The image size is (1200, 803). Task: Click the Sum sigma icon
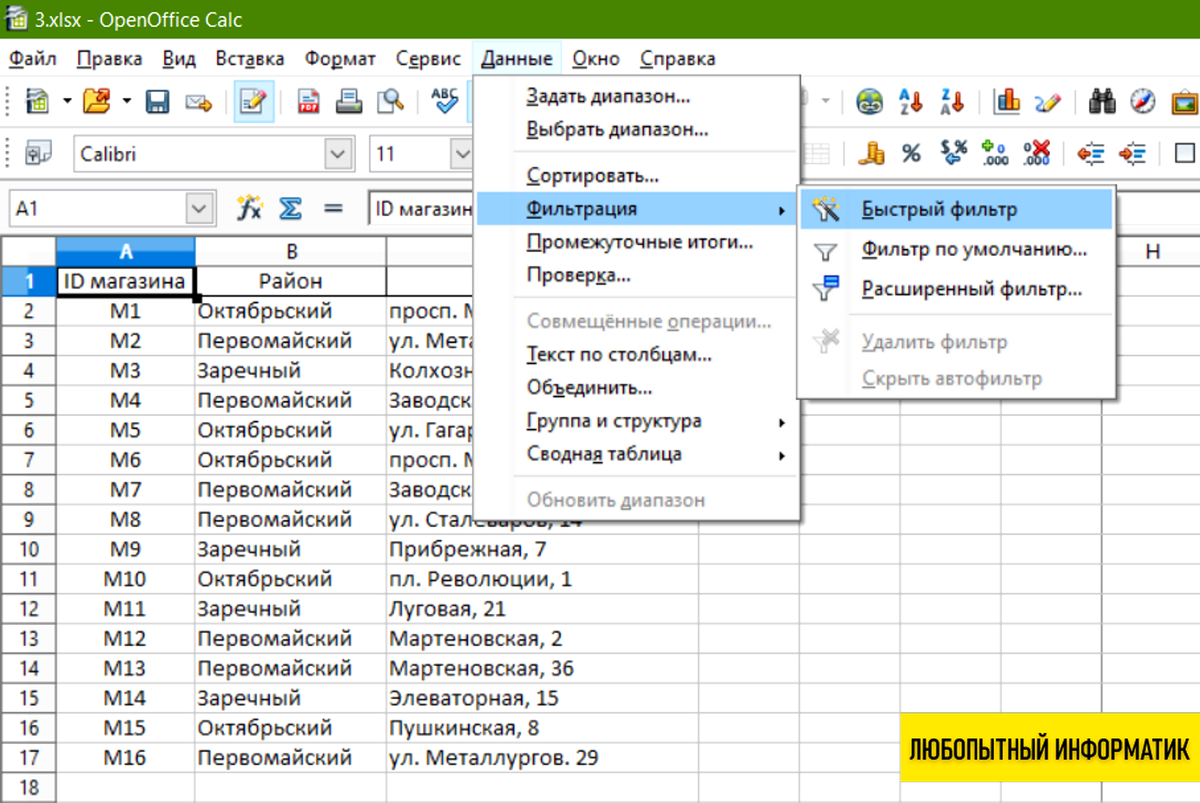pos(291,209)
